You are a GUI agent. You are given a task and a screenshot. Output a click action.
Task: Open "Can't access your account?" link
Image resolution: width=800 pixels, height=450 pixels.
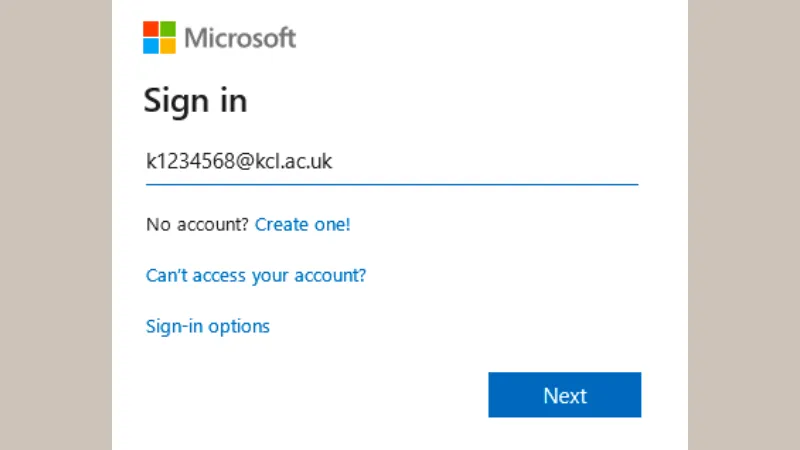pyautogui.click(x=256, y=276)
